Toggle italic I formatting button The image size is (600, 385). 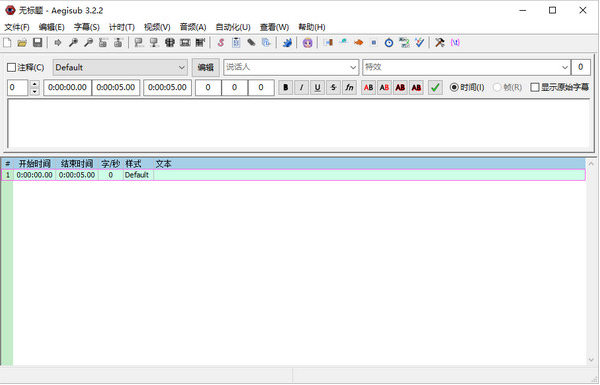pyautogui.click(x=302, y=88)
